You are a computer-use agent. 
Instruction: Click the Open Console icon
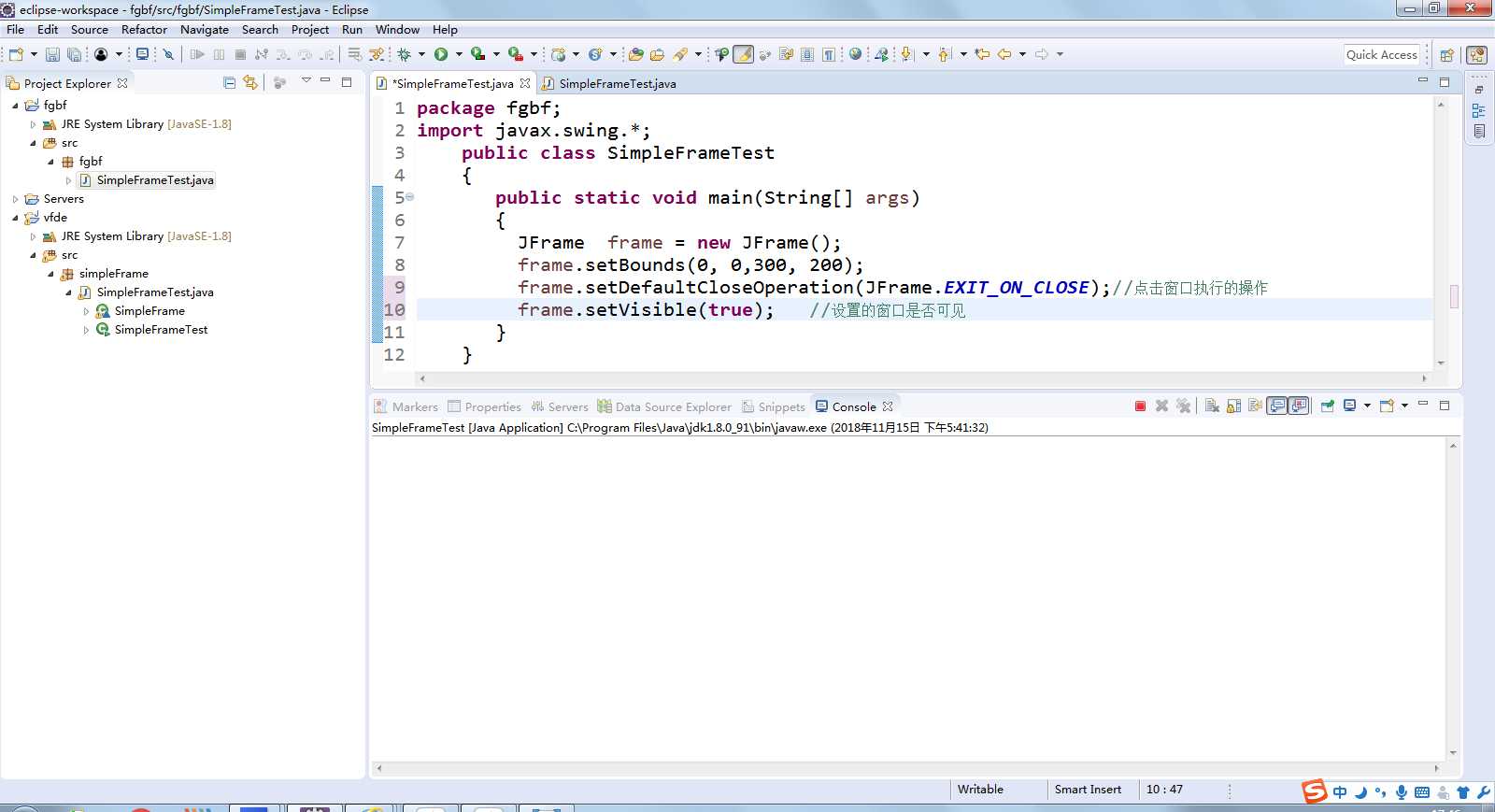[1387, 406]
